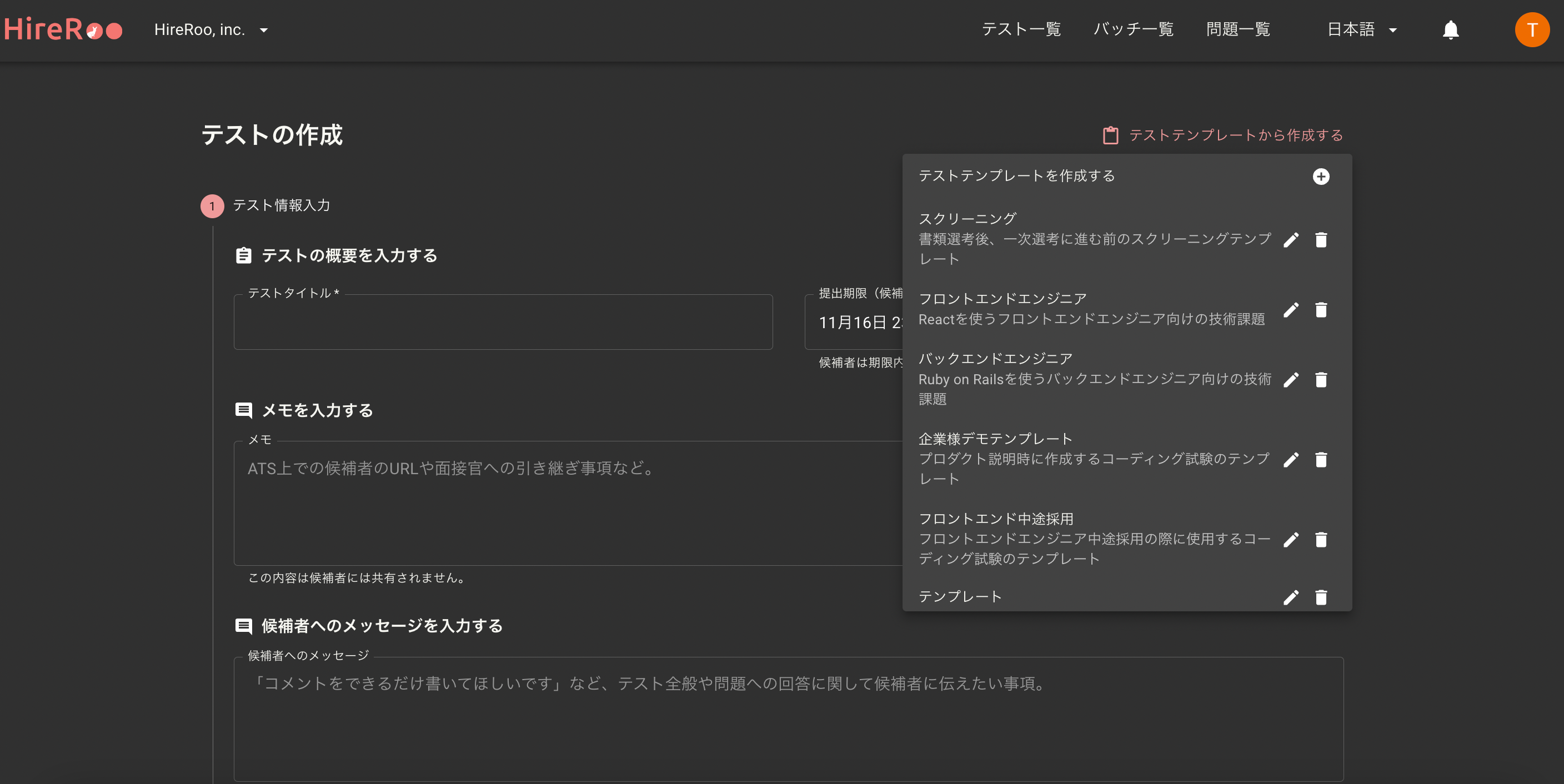Edit the 企業様デモテンプレート entry
Screen dimensions: 1564x784
(1291, 459)
